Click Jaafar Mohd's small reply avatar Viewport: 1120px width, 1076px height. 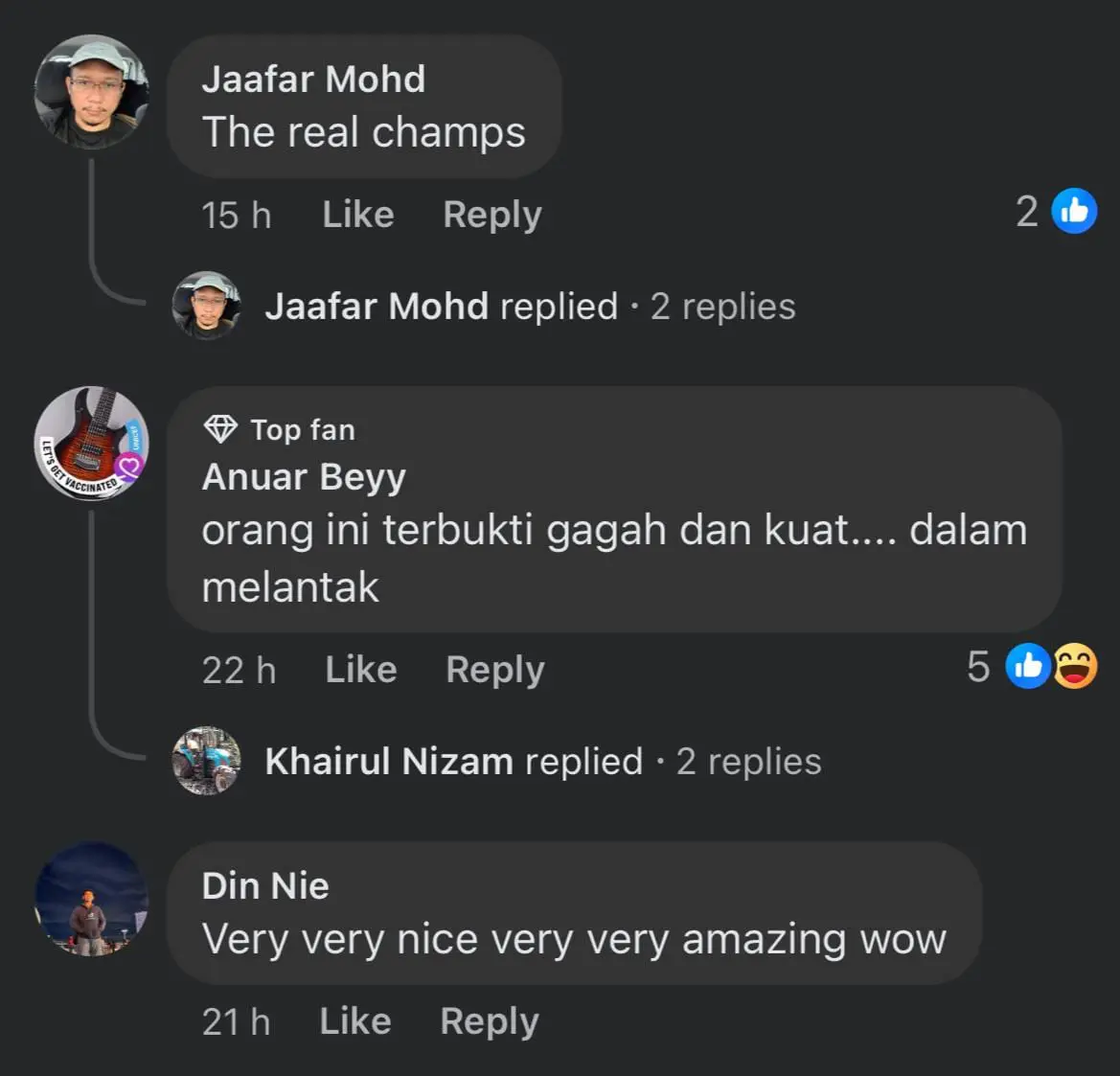[206, 306]
